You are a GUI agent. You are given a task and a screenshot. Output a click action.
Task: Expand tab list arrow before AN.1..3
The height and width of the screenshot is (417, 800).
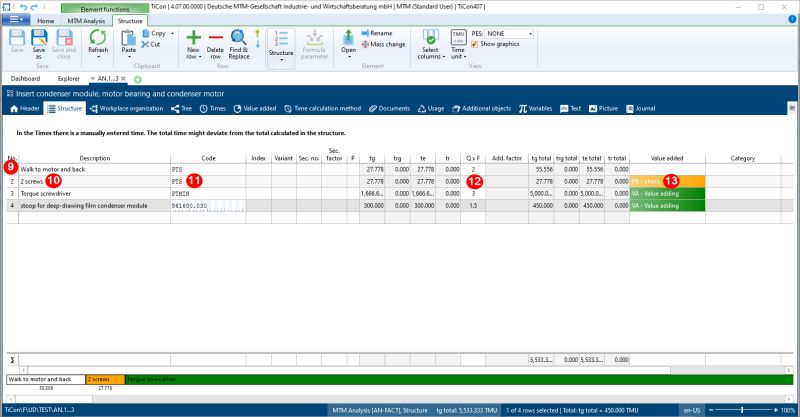pyautogui.click(x=92, y=79)
